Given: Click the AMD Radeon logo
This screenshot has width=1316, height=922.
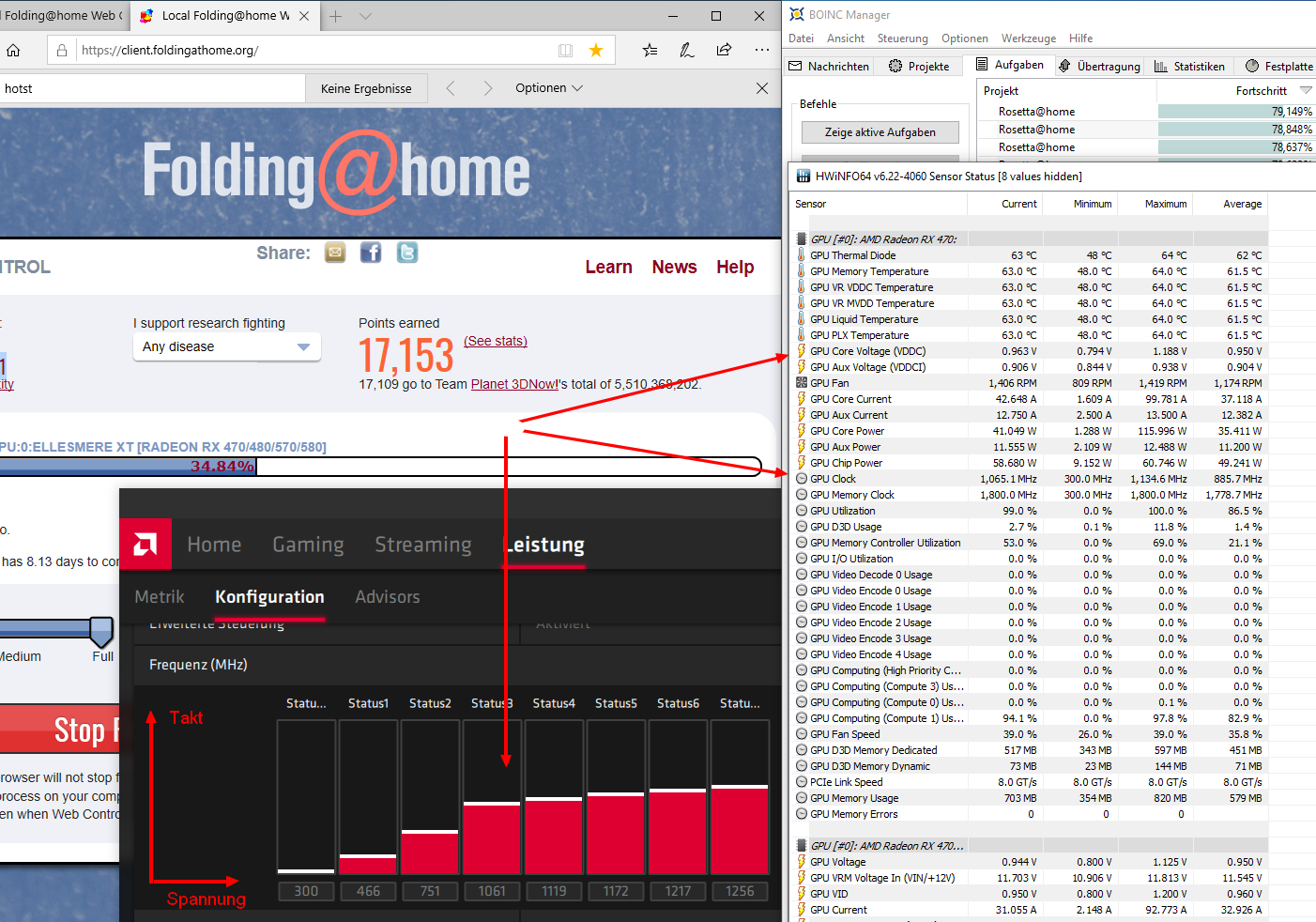Looking at the screenshot, I should [145, 545].
